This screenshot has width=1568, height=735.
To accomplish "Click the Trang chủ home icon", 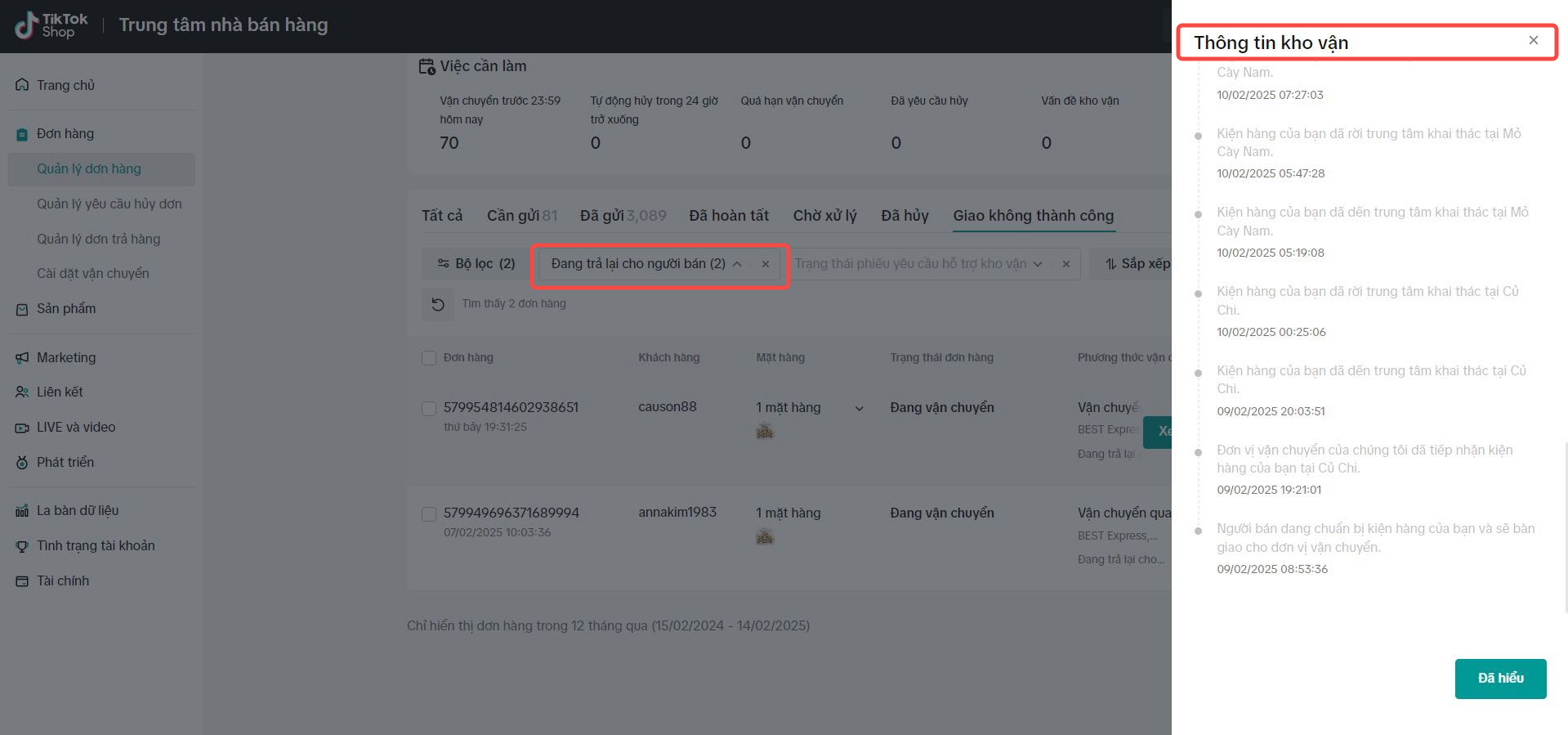I will pos(22,85).
